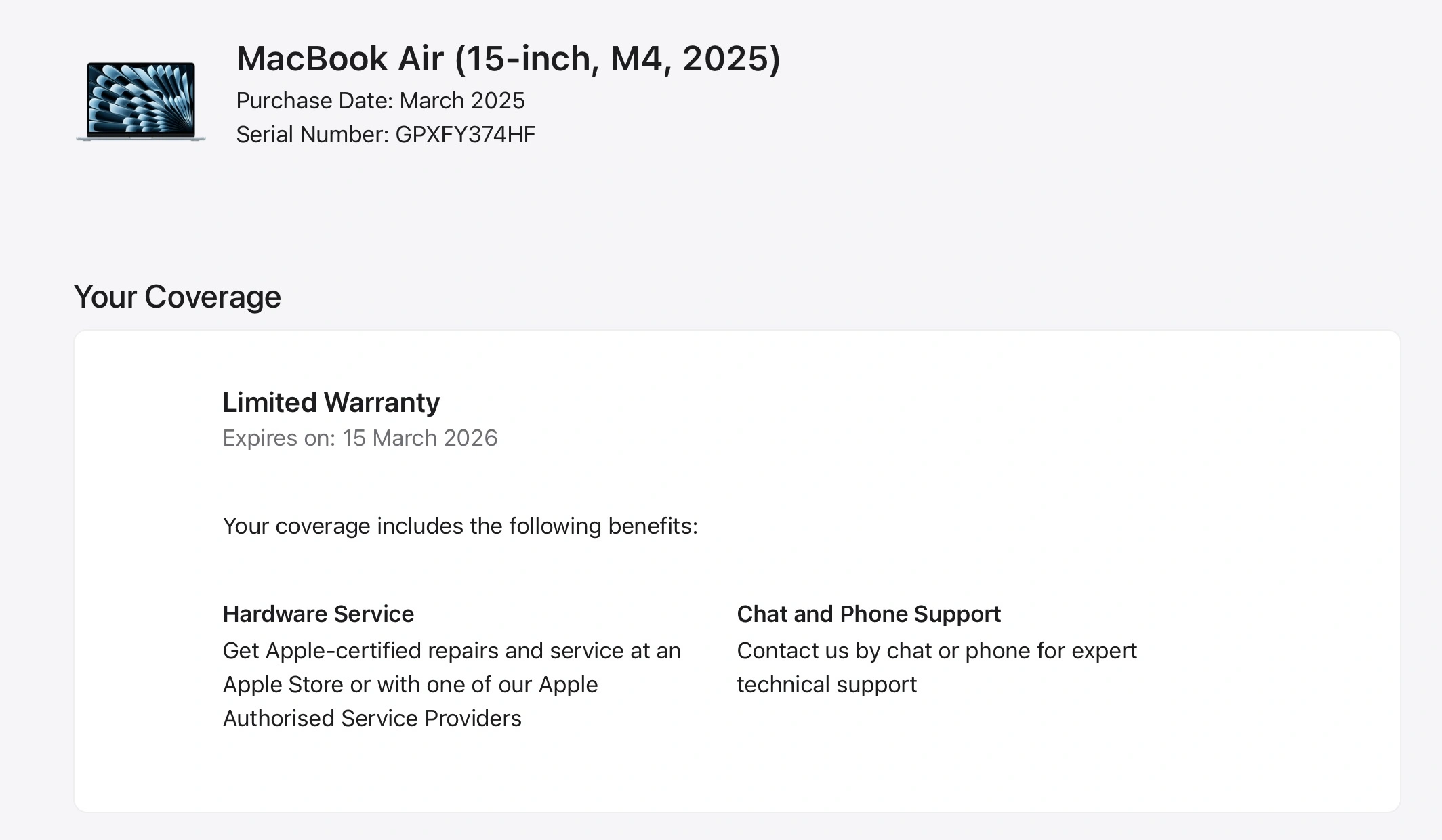Click the word Coverage in section heading

[212, 297]
